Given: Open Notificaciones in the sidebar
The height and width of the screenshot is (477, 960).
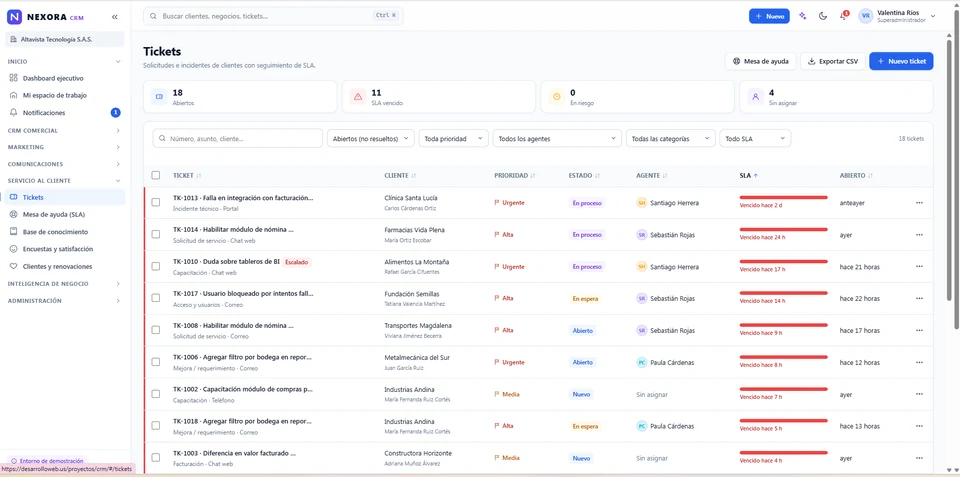Looking at the screenshot, I should [65, 113].
